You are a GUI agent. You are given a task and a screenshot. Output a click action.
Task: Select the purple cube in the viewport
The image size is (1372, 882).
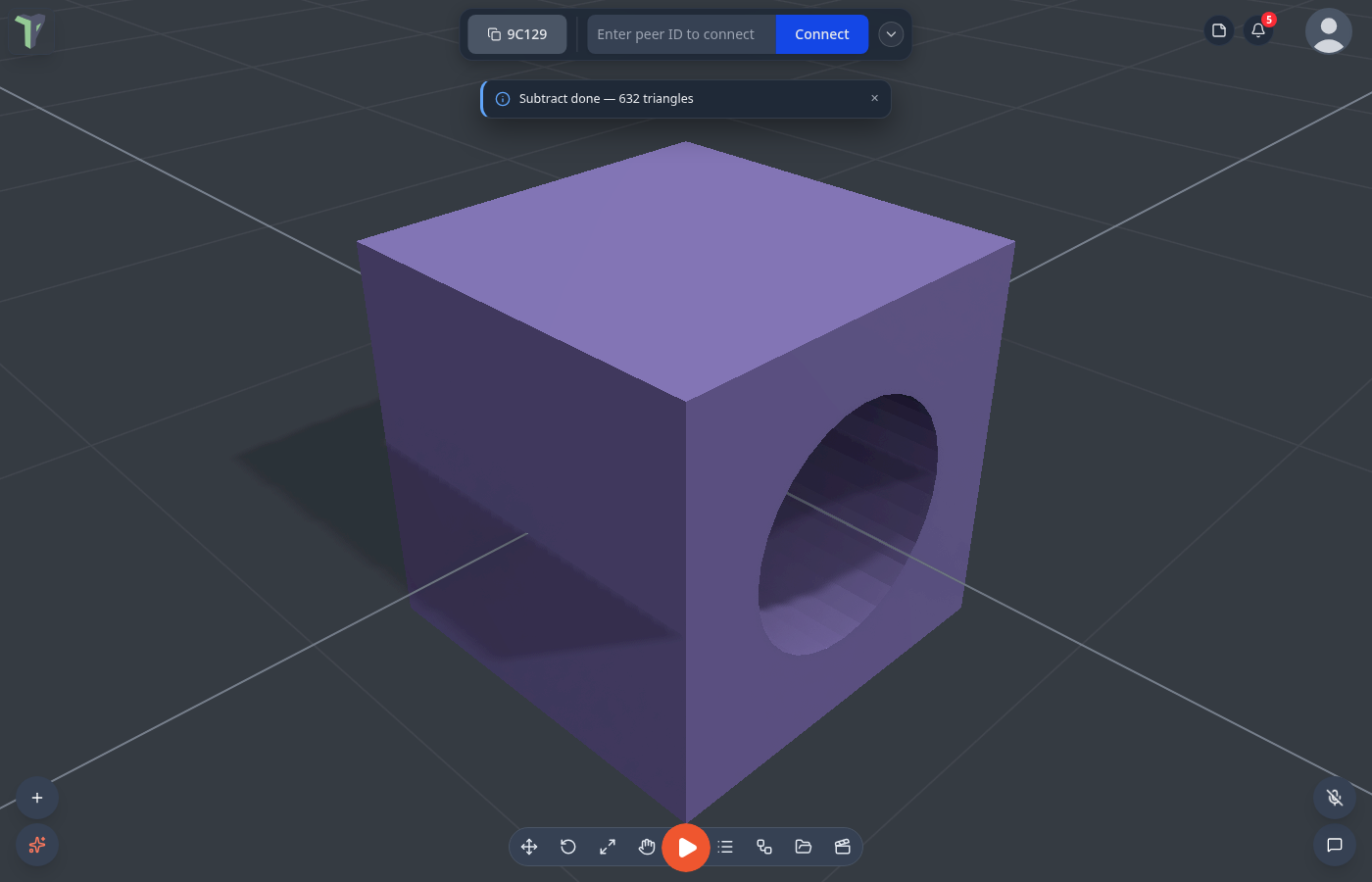point(685,480)
